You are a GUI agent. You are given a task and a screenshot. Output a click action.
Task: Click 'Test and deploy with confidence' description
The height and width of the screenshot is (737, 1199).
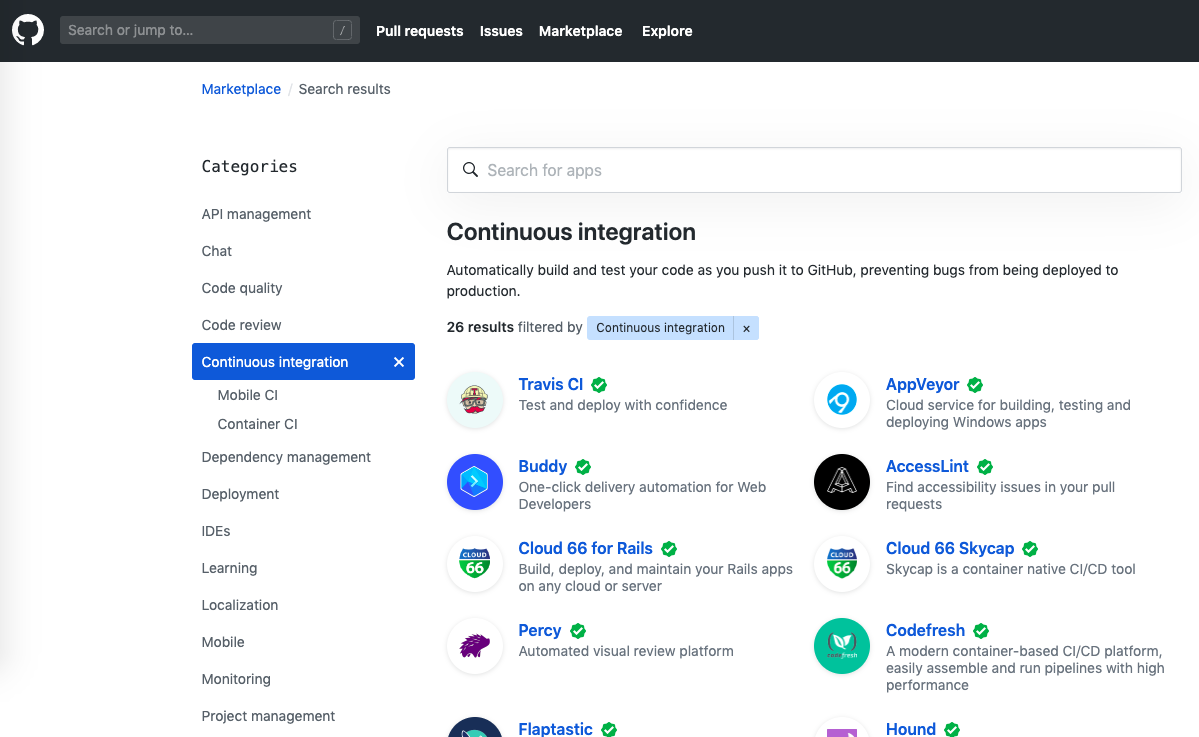coord(622,405)
